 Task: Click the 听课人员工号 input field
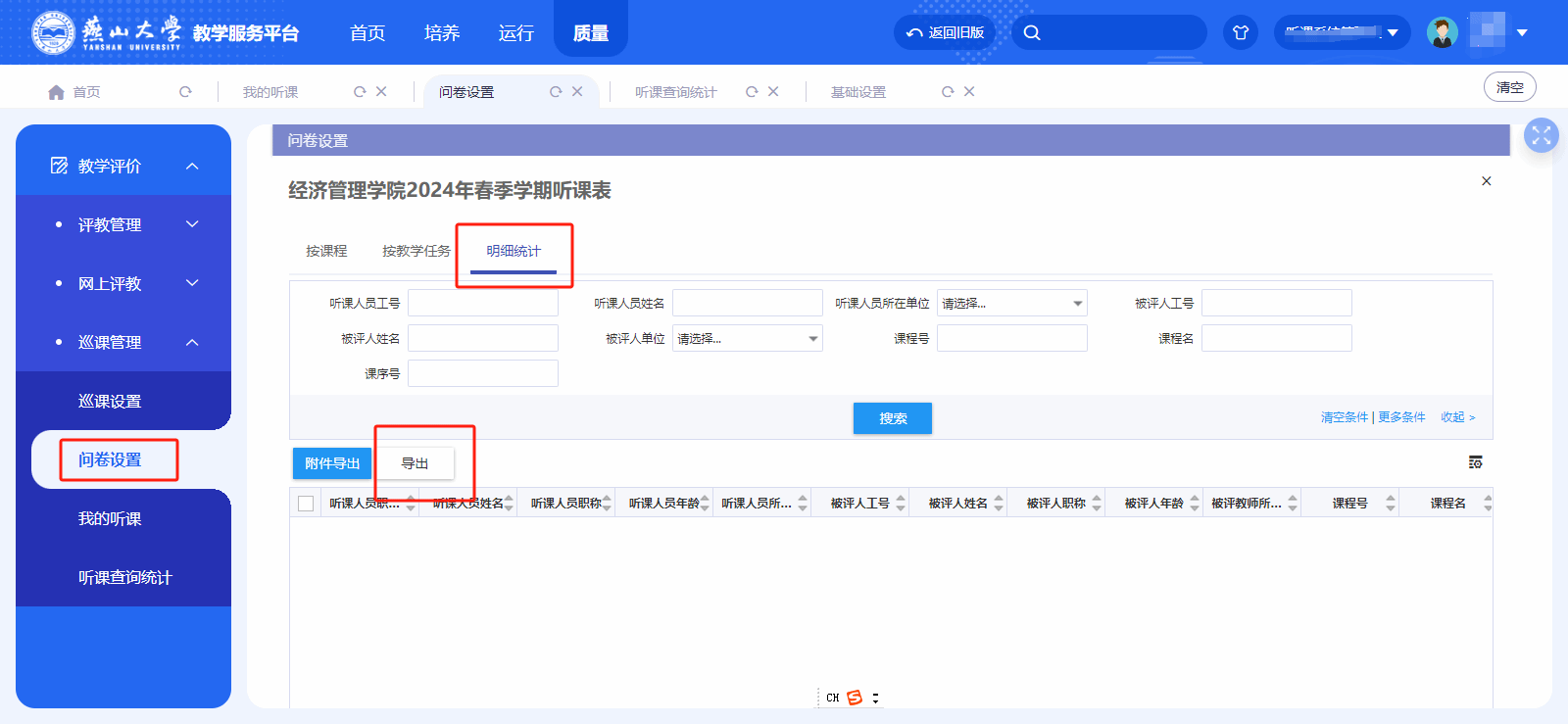tap(483, 304)
